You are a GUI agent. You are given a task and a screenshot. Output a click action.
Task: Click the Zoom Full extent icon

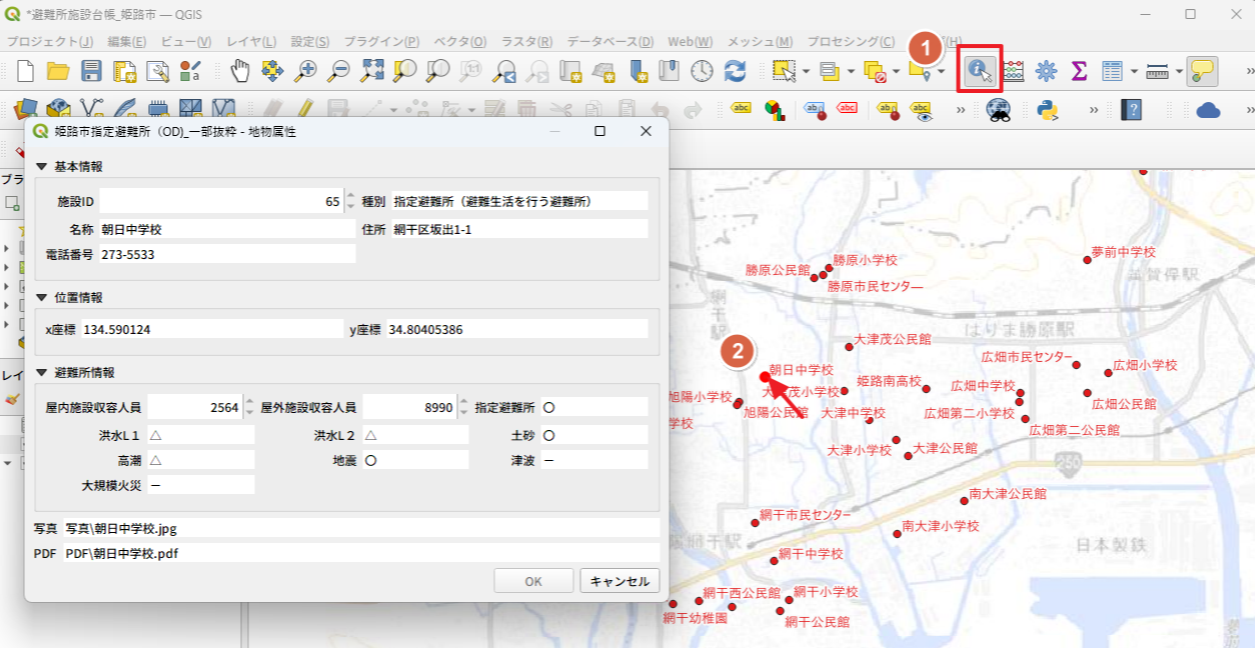tap(372, 71)
